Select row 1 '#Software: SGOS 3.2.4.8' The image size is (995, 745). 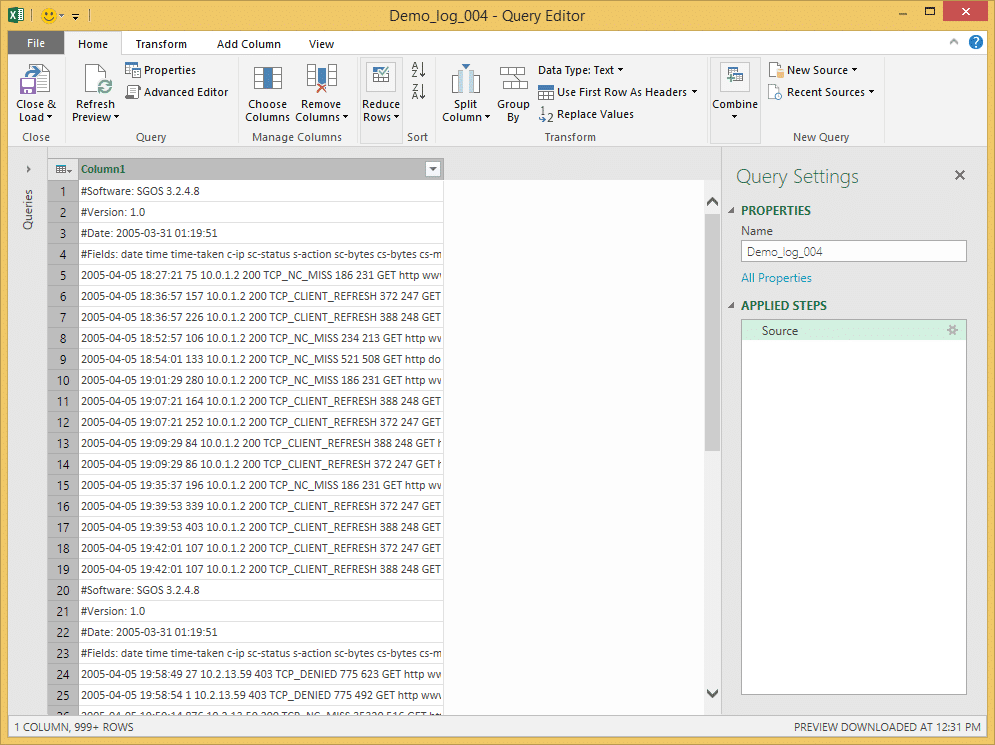point(261,191)
